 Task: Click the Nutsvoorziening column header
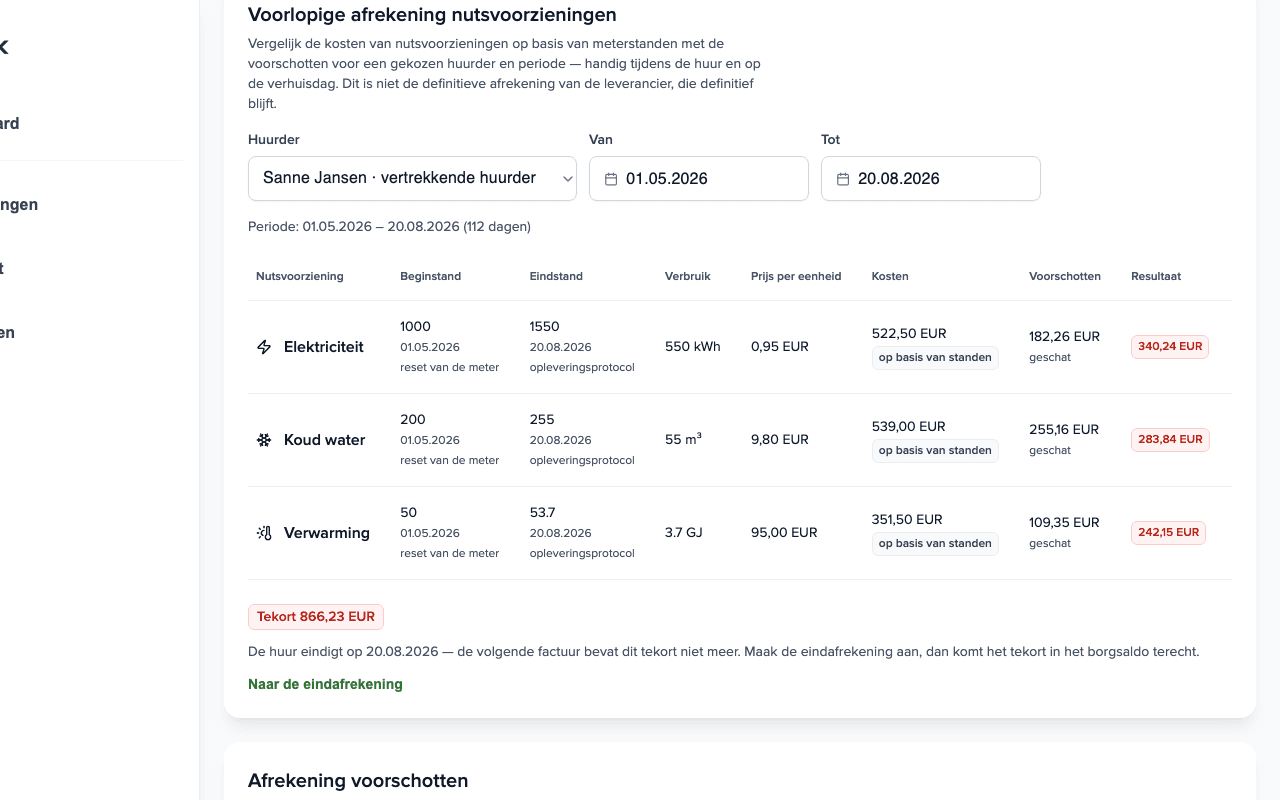point(300,276)
